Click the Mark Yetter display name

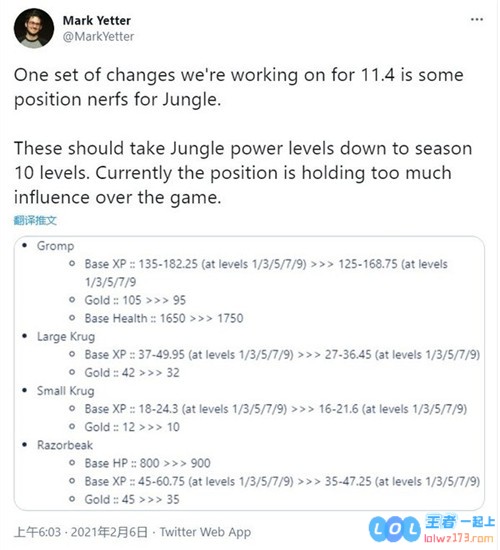[x=96, y=21]
